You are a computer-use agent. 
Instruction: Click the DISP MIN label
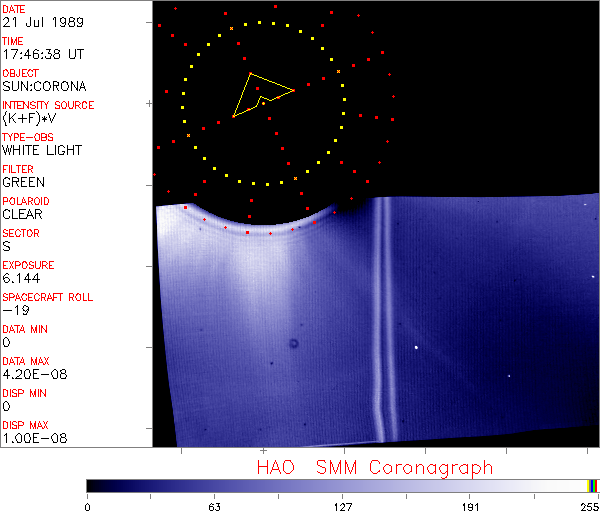pyautogui.click(x=24, y=393)
